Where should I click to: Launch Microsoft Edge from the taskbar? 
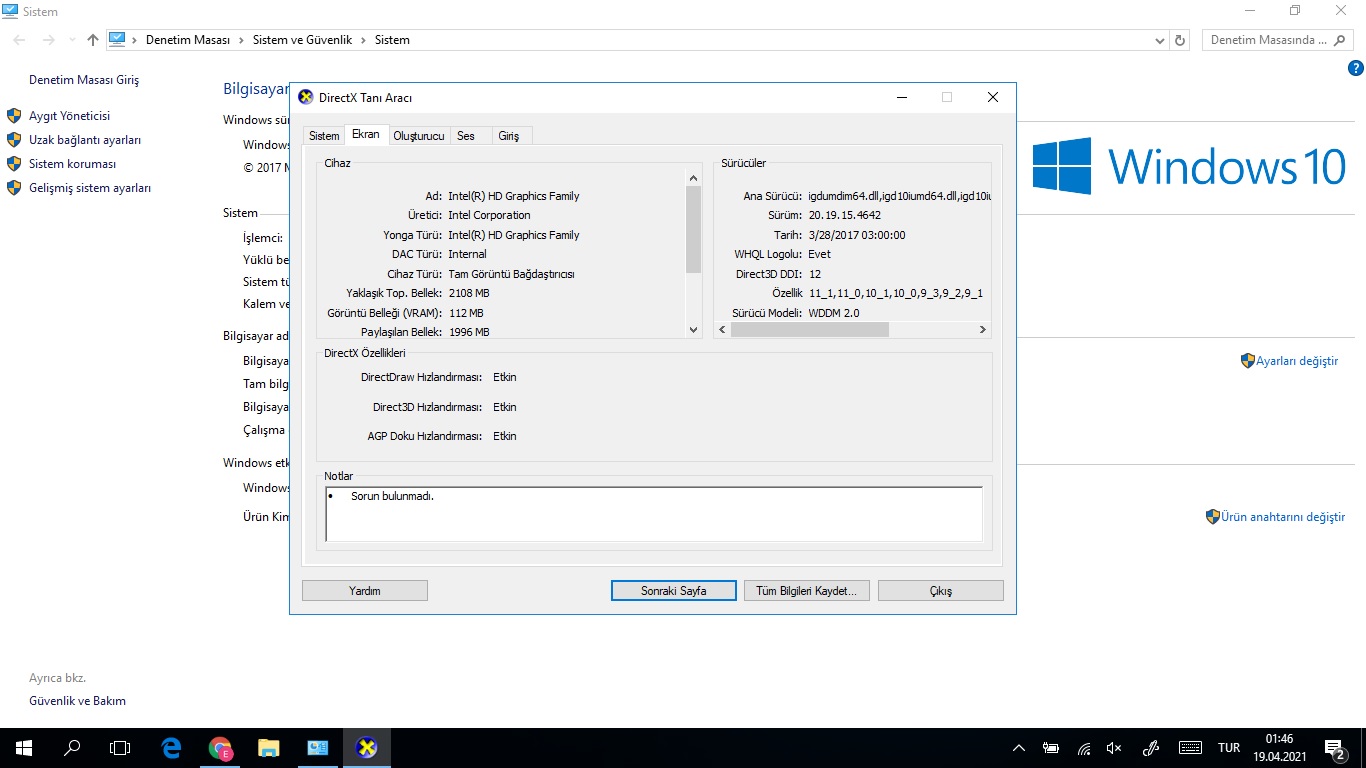point(172,747)
